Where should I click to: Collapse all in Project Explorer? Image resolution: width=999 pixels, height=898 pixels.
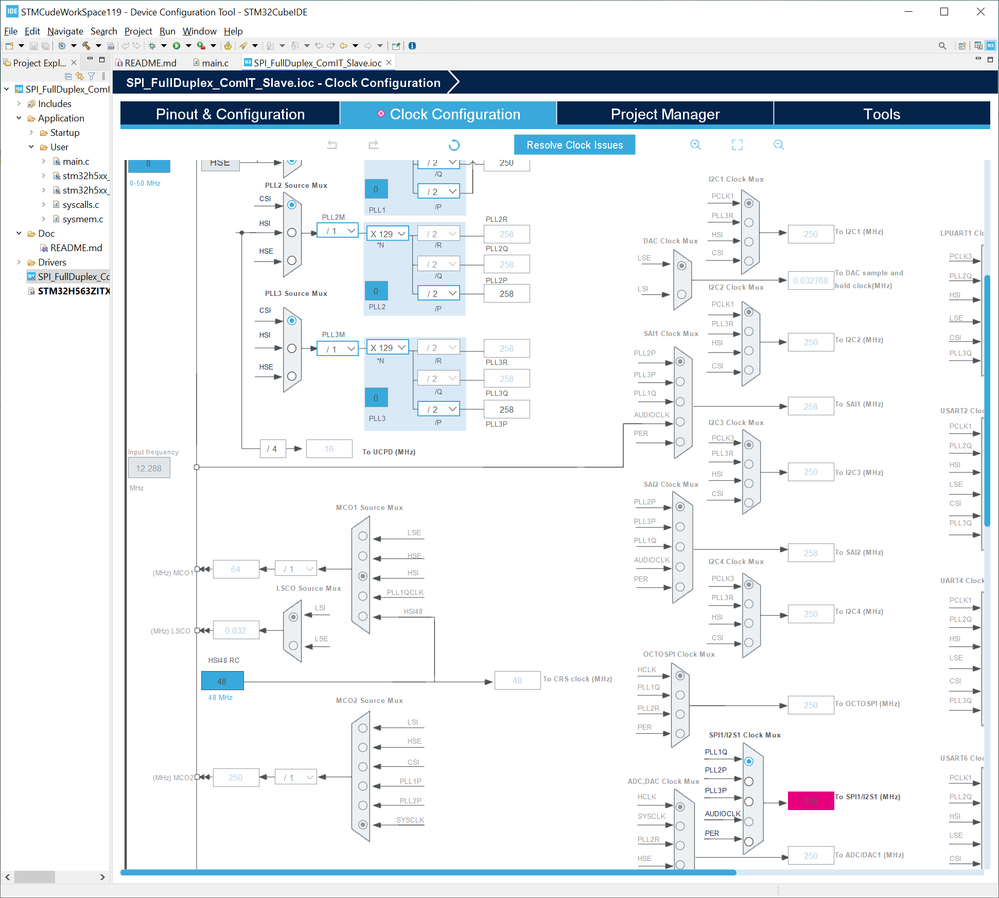coord(68,76)
